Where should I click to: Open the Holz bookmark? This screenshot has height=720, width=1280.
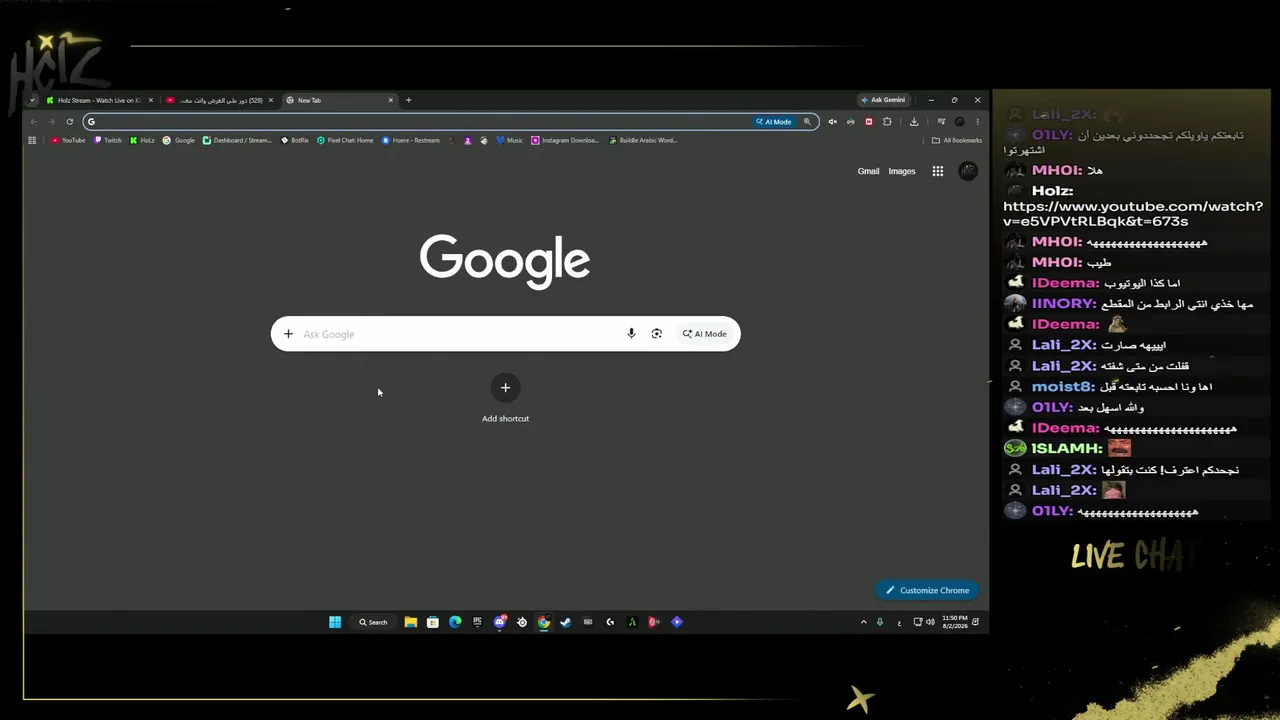[142, 140]
